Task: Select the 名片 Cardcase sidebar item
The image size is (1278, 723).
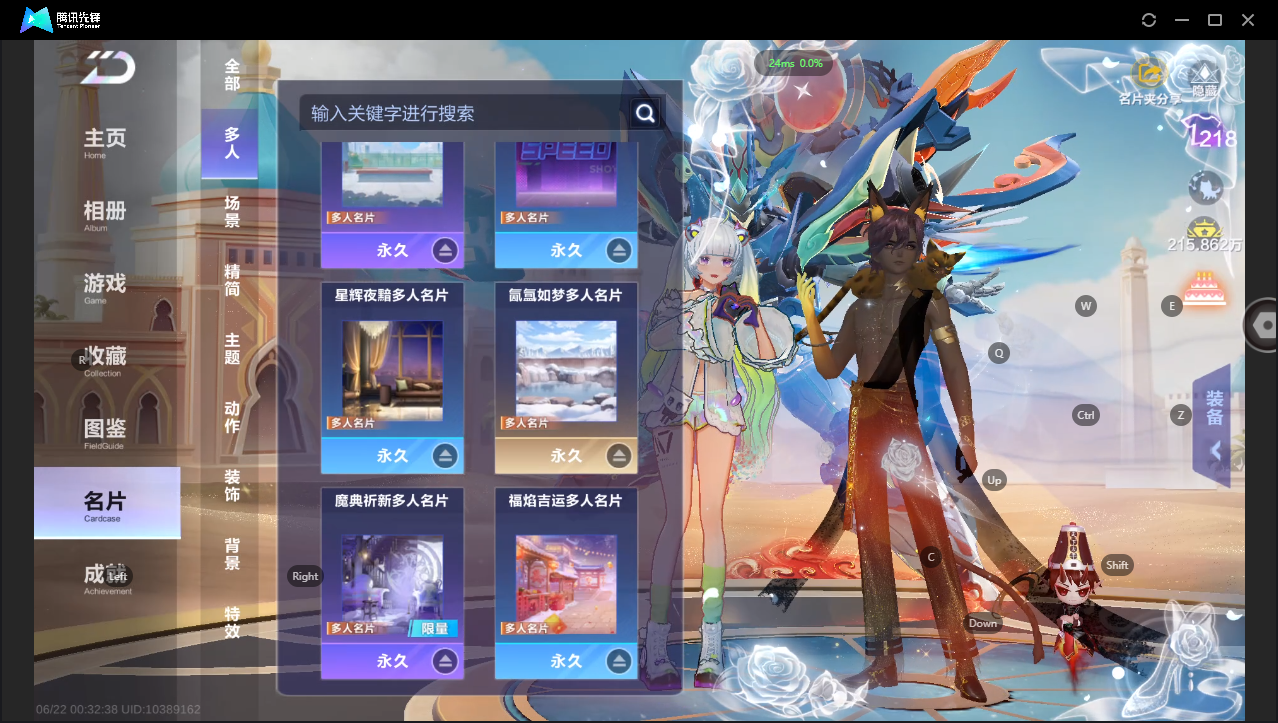Action: 107,503
